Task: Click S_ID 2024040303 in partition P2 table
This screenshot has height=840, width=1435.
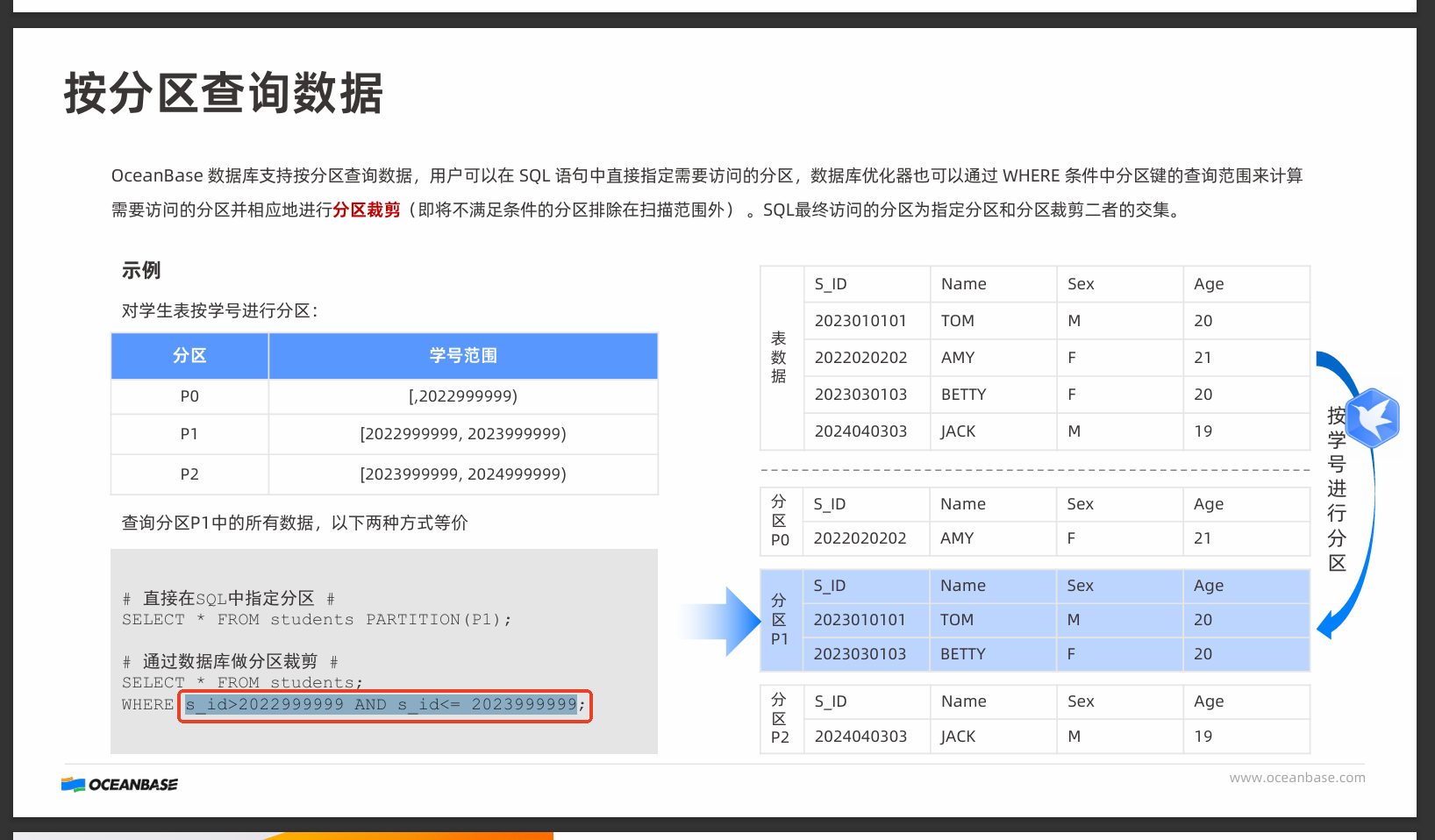Action: click(860, 737)
